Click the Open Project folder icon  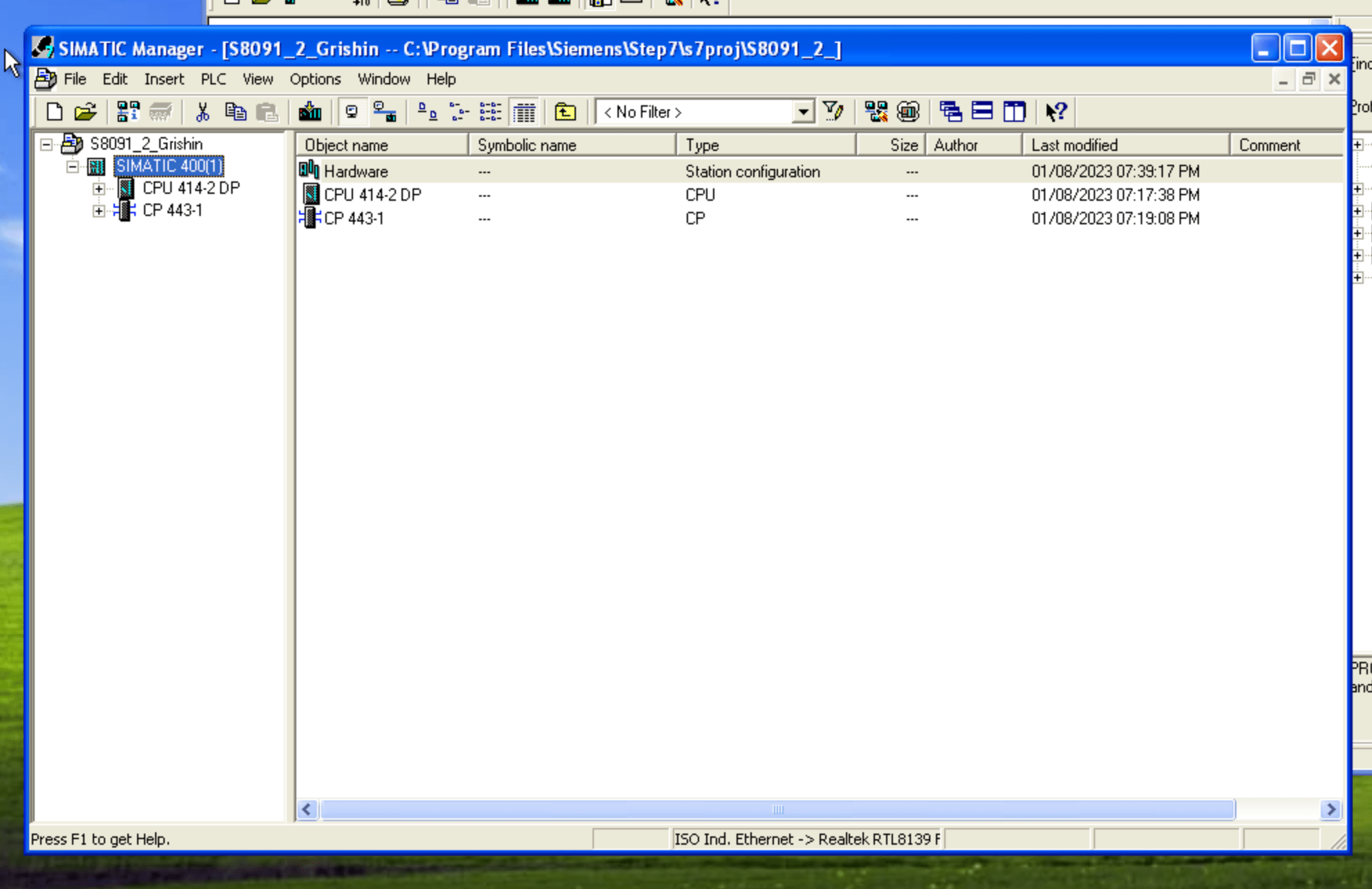point(86,111)
